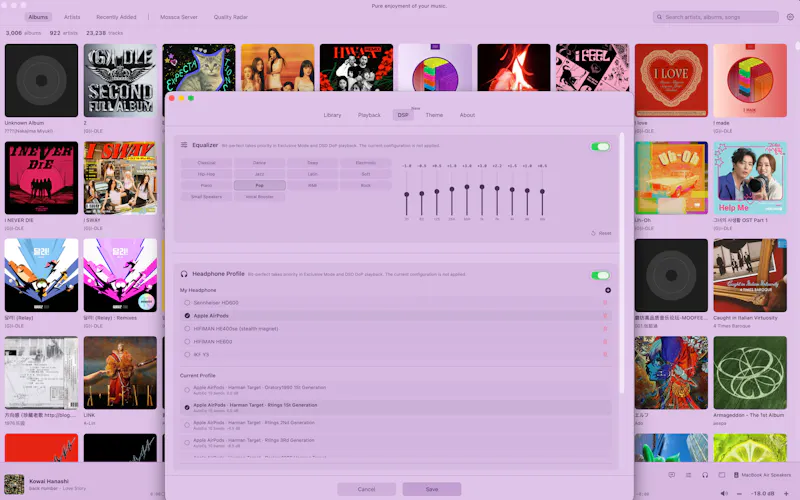Image resolution: width=800 pixels, height=500 pixels.
Task: Switch to Library settings tab
Action: click(x=332, y=115)
